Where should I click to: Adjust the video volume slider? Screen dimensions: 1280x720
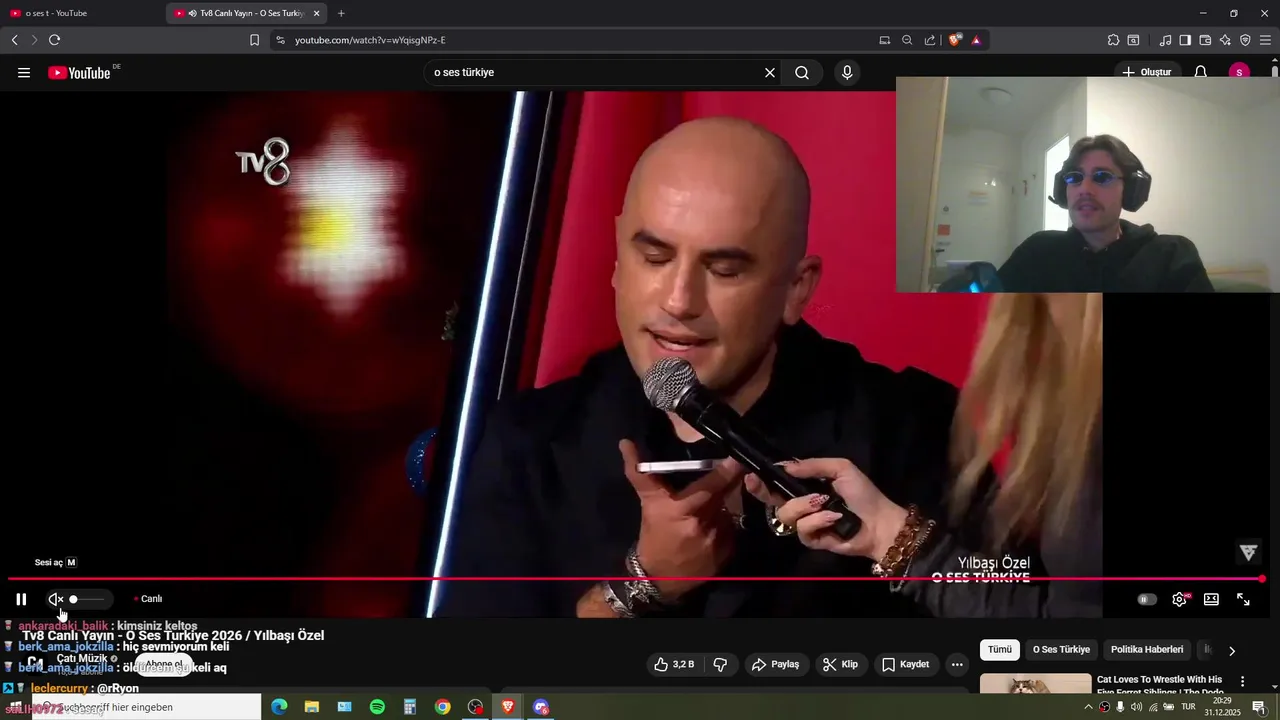click(x=87, y=599)
